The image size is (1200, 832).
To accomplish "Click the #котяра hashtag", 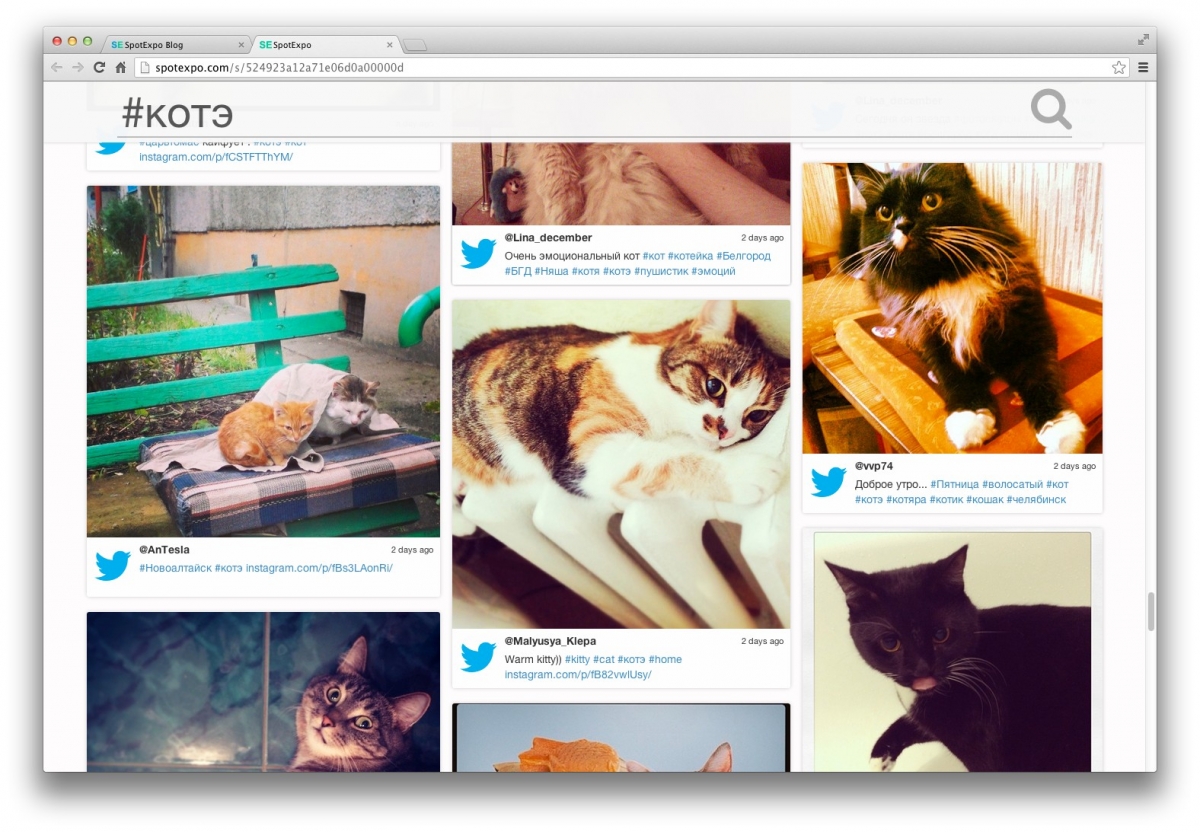I will tap(906, 499).
